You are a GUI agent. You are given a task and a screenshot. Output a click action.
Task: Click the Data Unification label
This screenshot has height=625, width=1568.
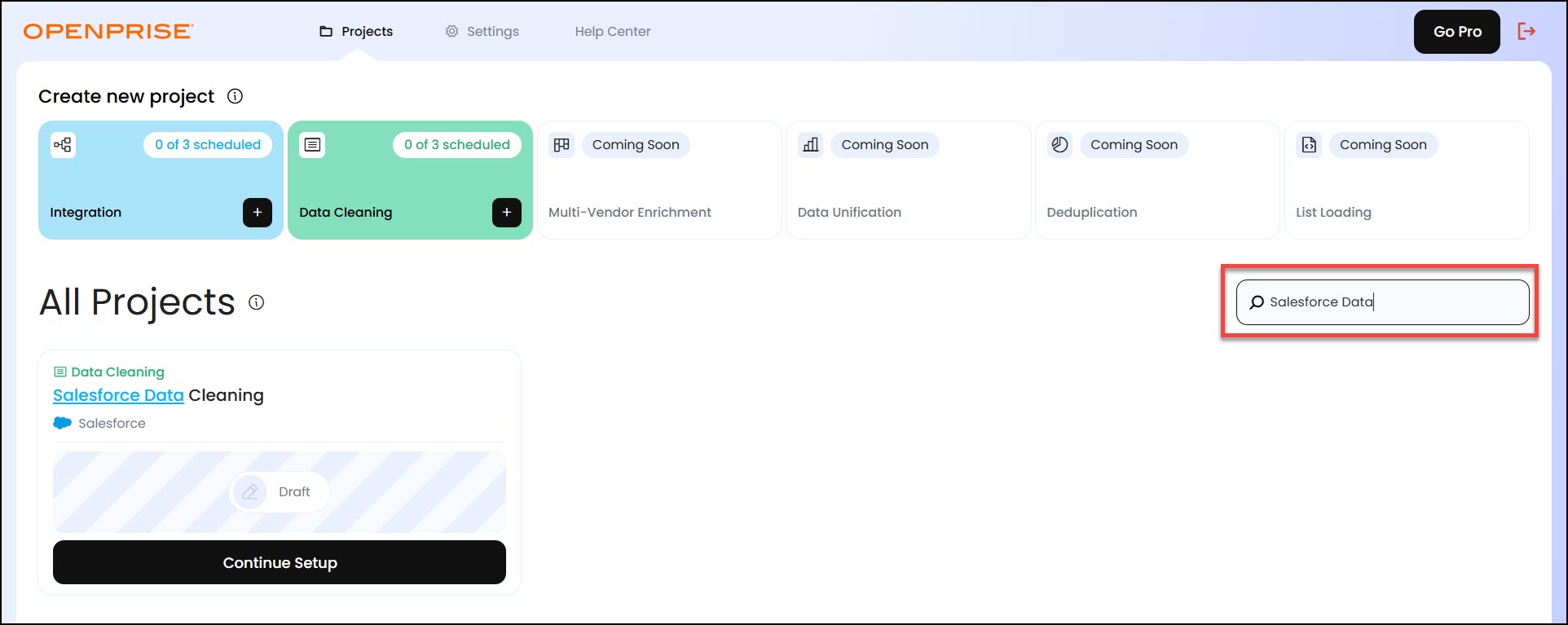pos(849,213)
